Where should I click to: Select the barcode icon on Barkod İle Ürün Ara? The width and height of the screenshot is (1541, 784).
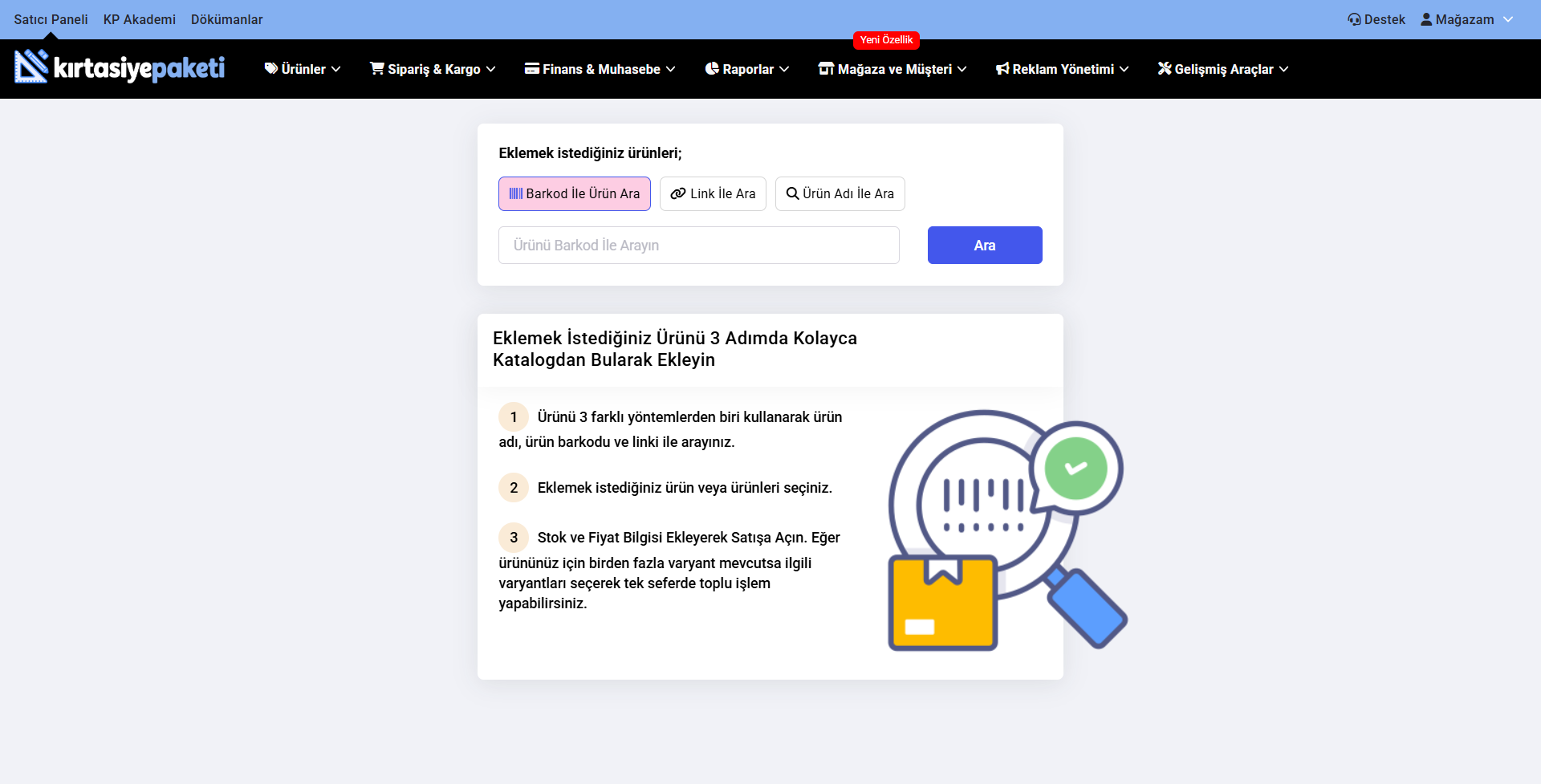(x=516, y=193)
